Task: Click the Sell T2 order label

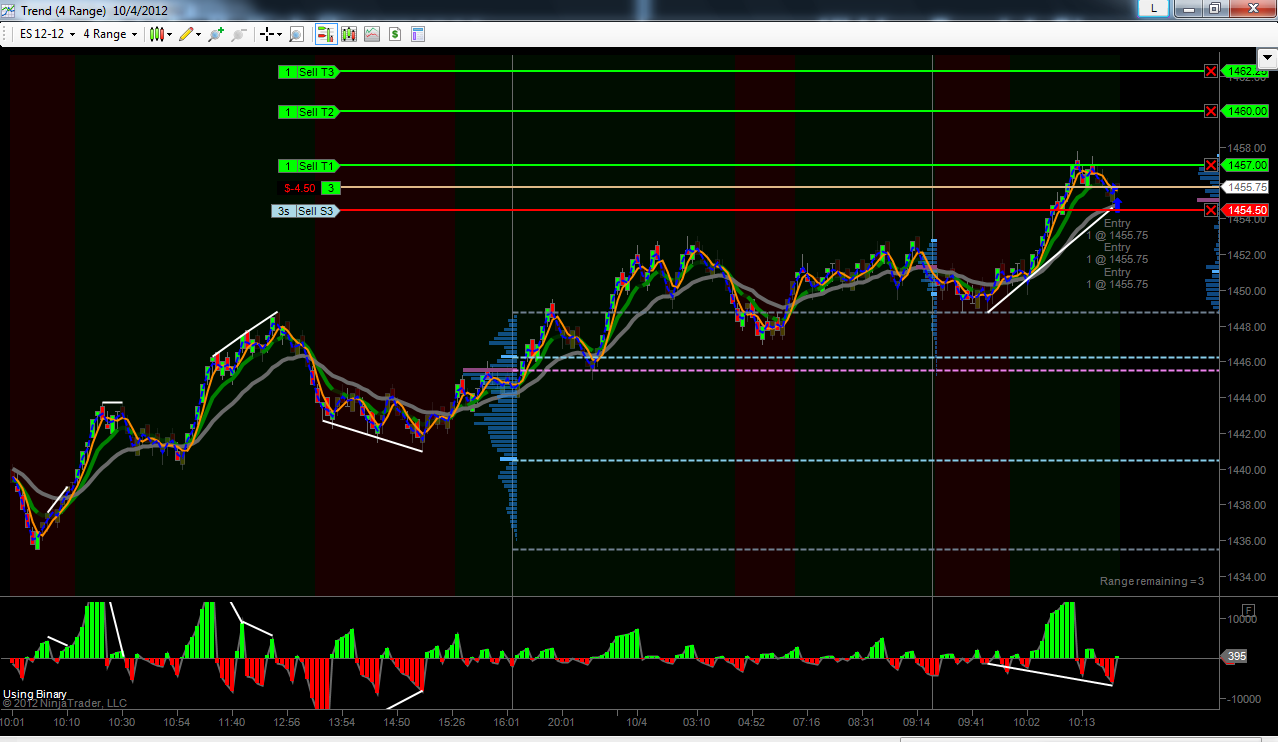Action: pyautogui.click(x=308, y=112)
